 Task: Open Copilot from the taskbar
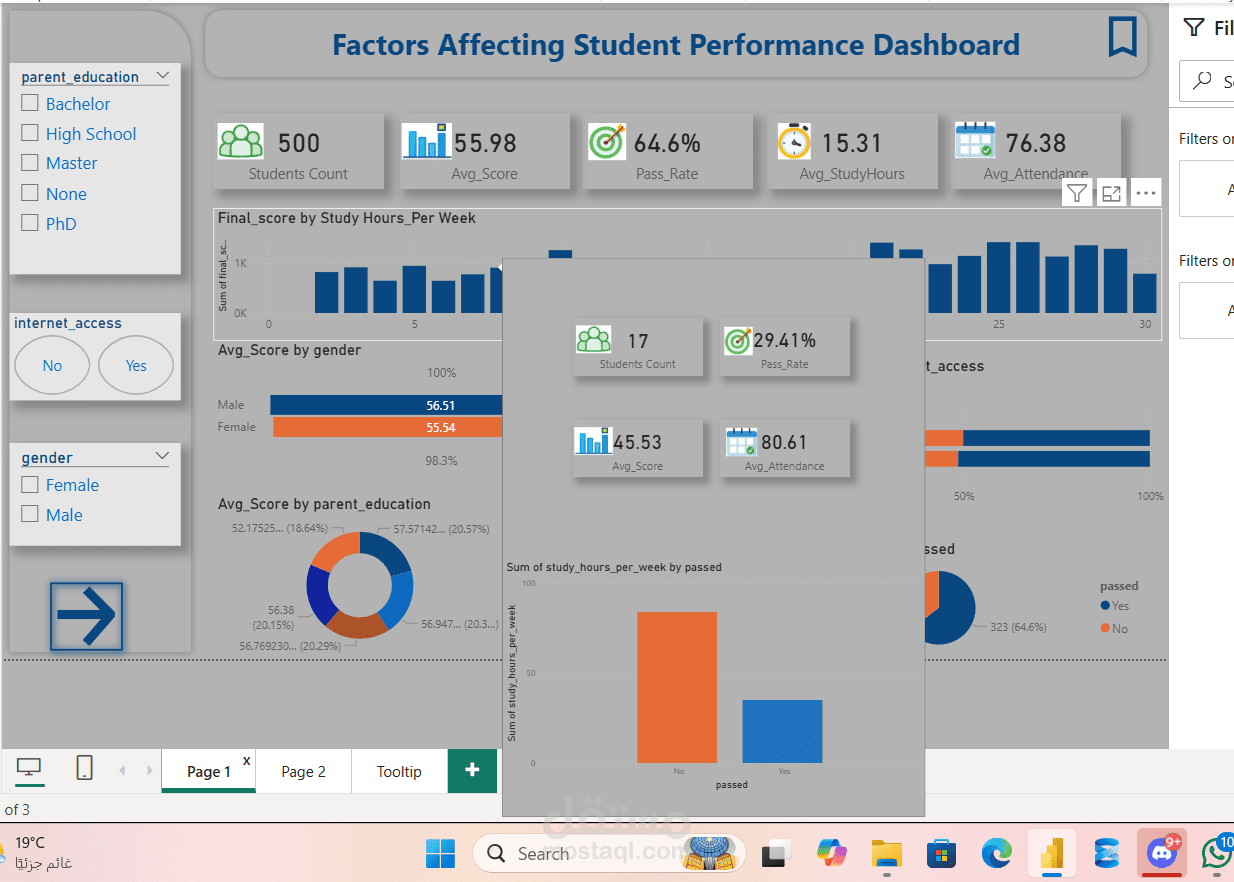pos(832,854)
